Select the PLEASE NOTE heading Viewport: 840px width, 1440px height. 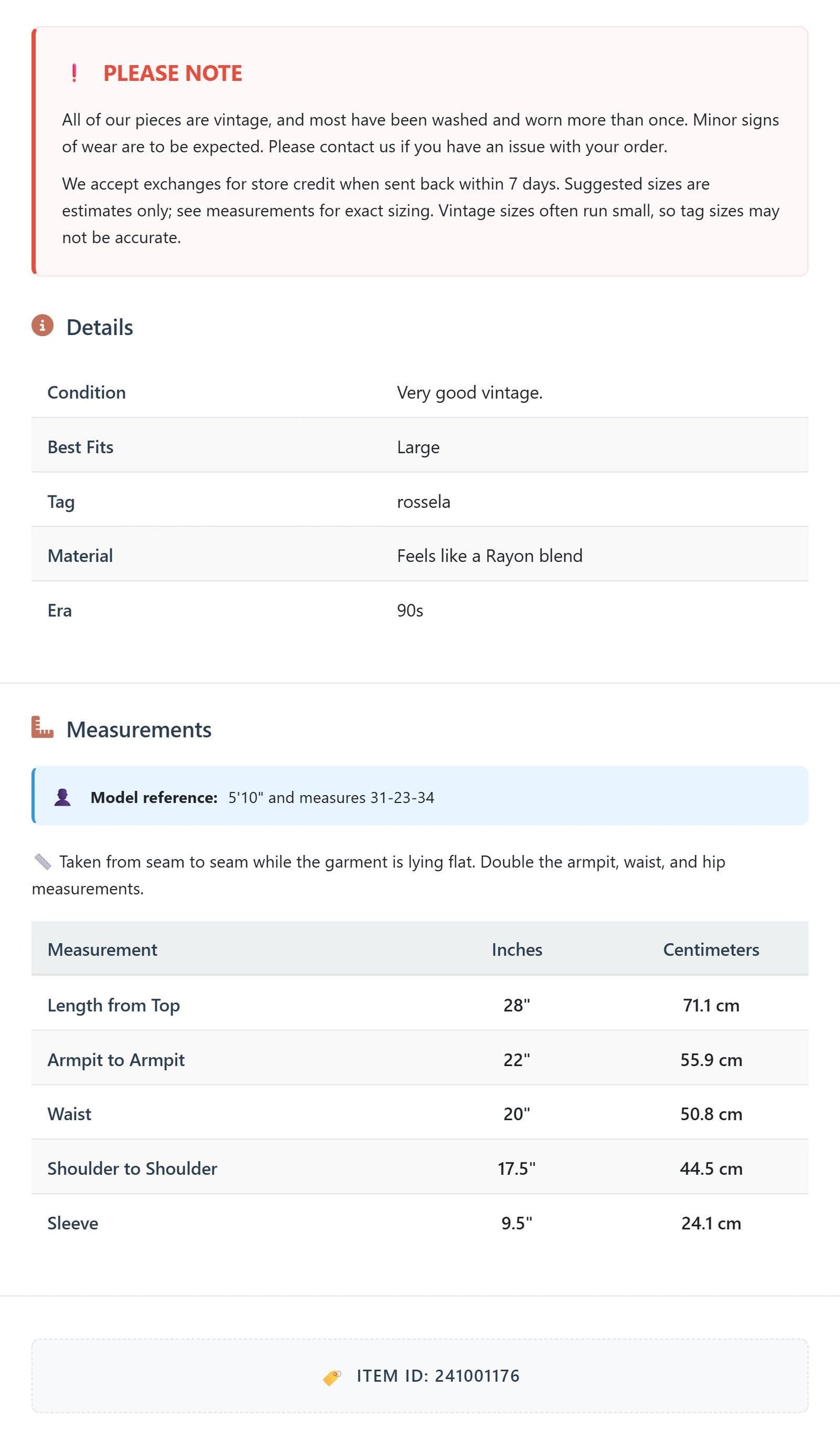(173, 73)
